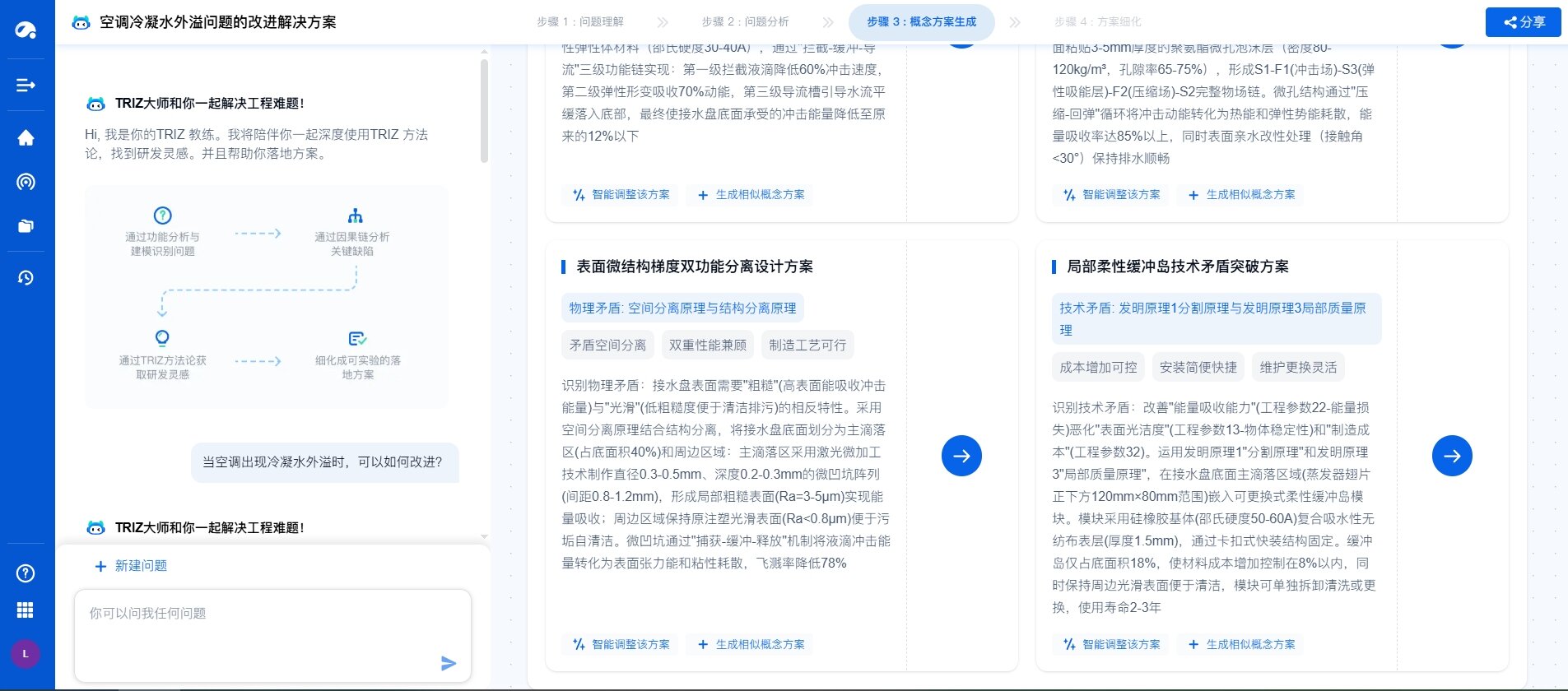Click 智能调整该方案 under 局部柔性缓冲岛 card
Image resolution: width=1568 pixels, height=691 pixels.
[x=1112, y=644]
